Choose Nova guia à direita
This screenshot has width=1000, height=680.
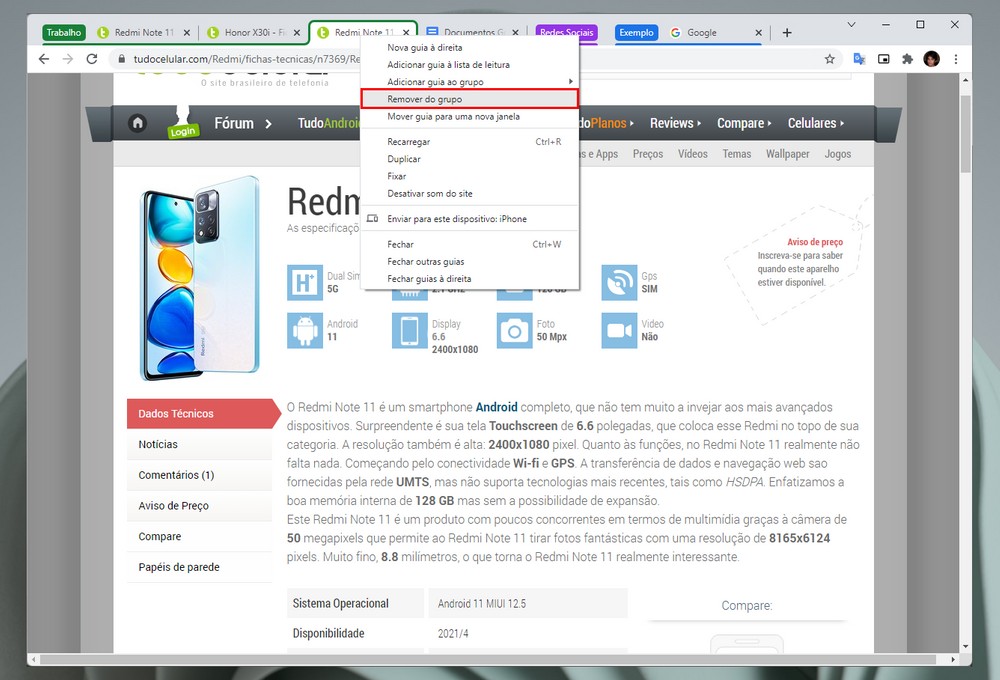tap(469, 48)
